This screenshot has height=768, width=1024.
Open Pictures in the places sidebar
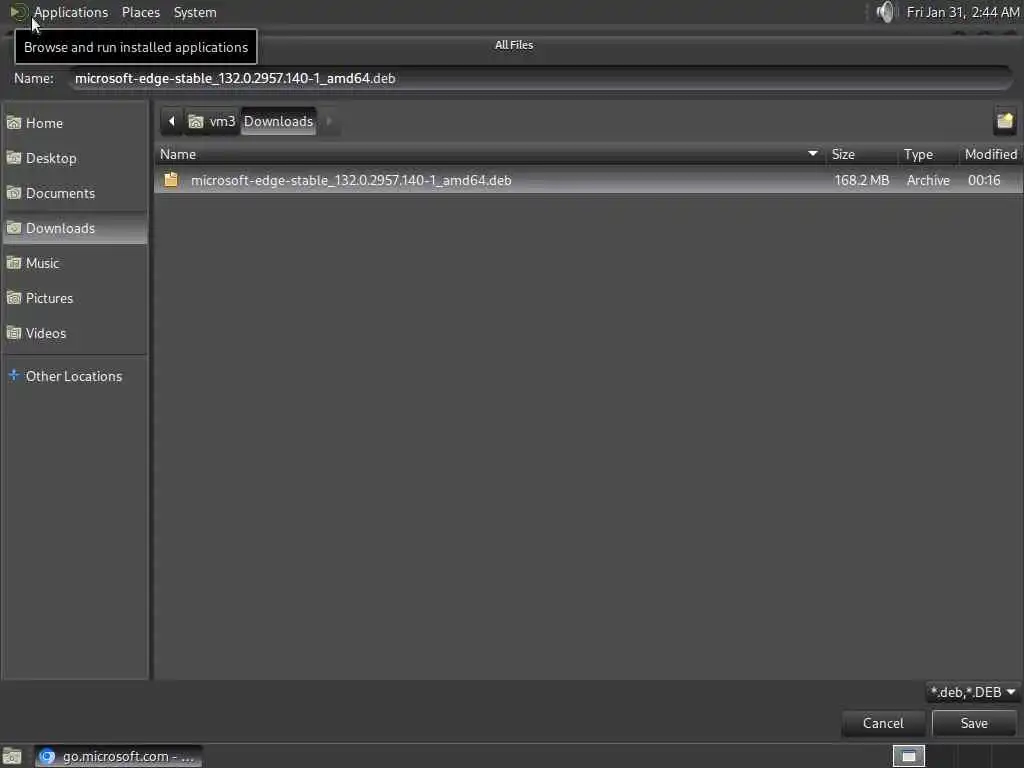[75, 298]
